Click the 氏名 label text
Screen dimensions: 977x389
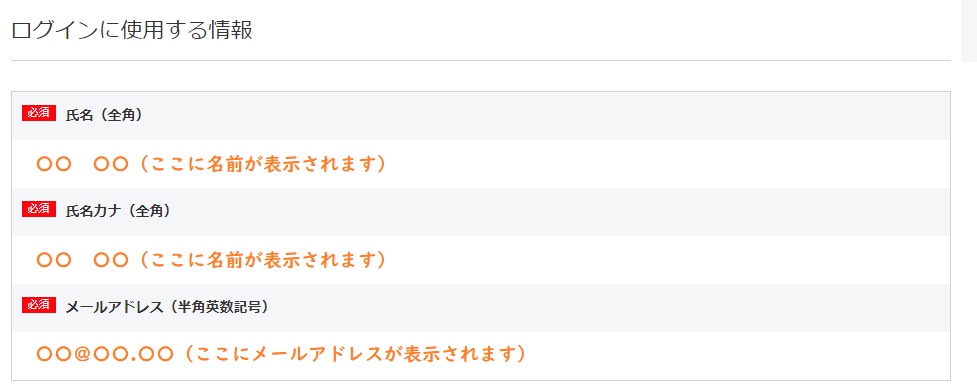pos(79,115)
